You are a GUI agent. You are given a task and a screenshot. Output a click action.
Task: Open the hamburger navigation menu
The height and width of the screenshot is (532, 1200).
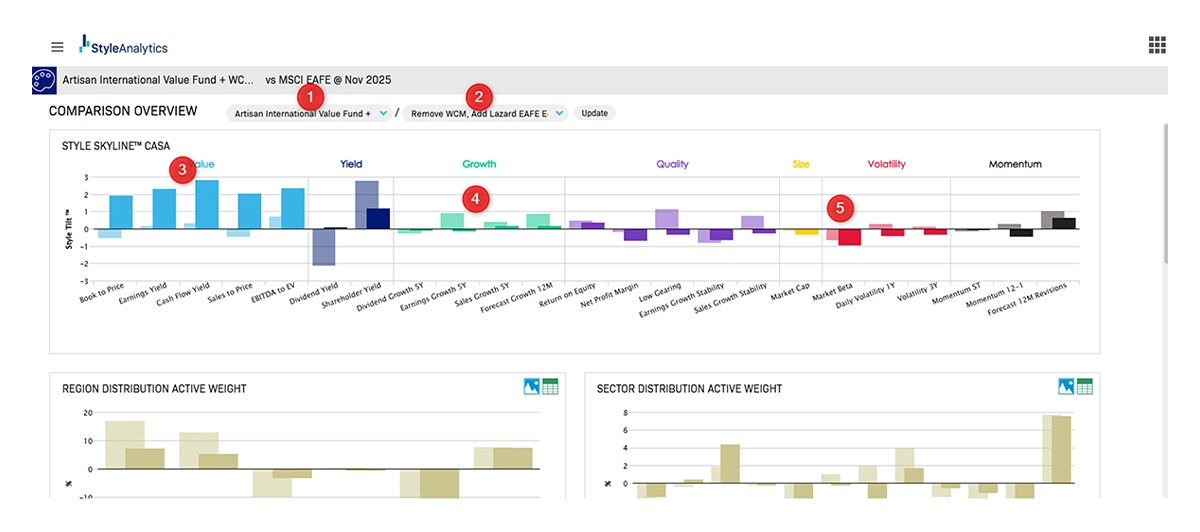coord(57,47)
